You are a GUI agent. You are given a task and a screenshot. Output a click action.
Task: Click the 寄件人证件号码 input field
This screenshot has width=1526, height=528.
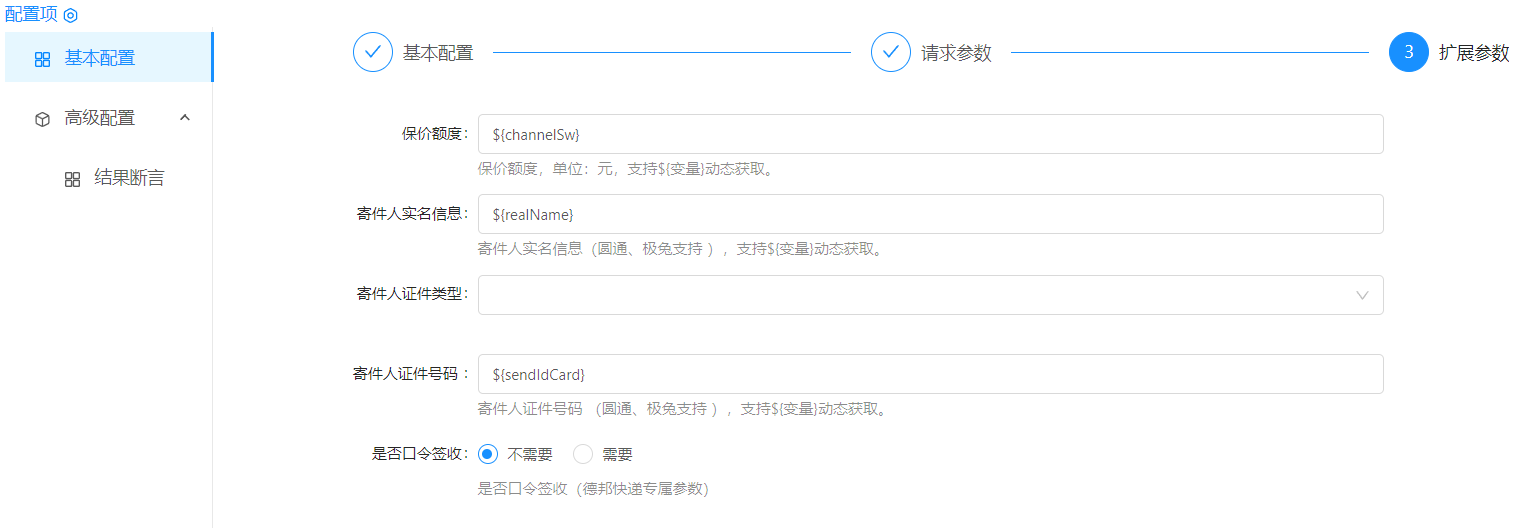pos(930,374)
